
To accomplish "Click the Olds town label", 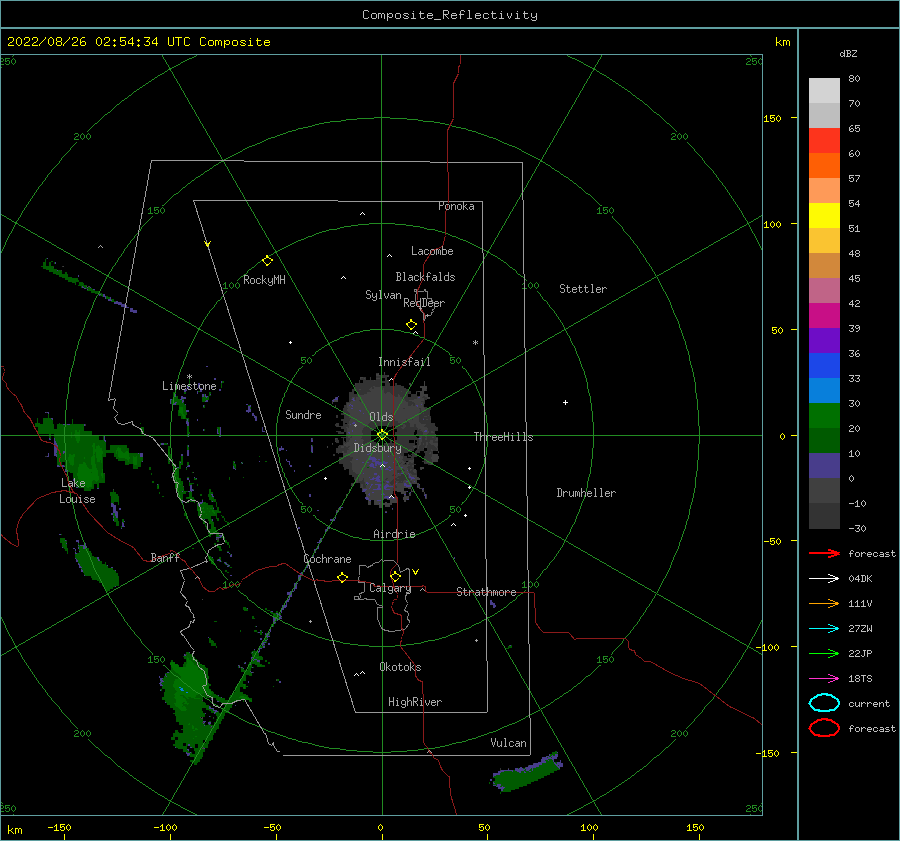I will pyautogui.click(x=381, y=417).
